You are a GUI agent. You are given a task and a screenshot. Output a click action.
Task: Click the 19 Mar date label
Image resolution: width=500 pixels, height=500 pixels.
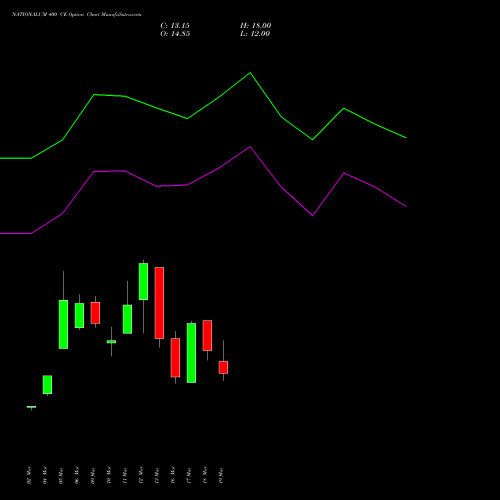[x=221, y=475]
